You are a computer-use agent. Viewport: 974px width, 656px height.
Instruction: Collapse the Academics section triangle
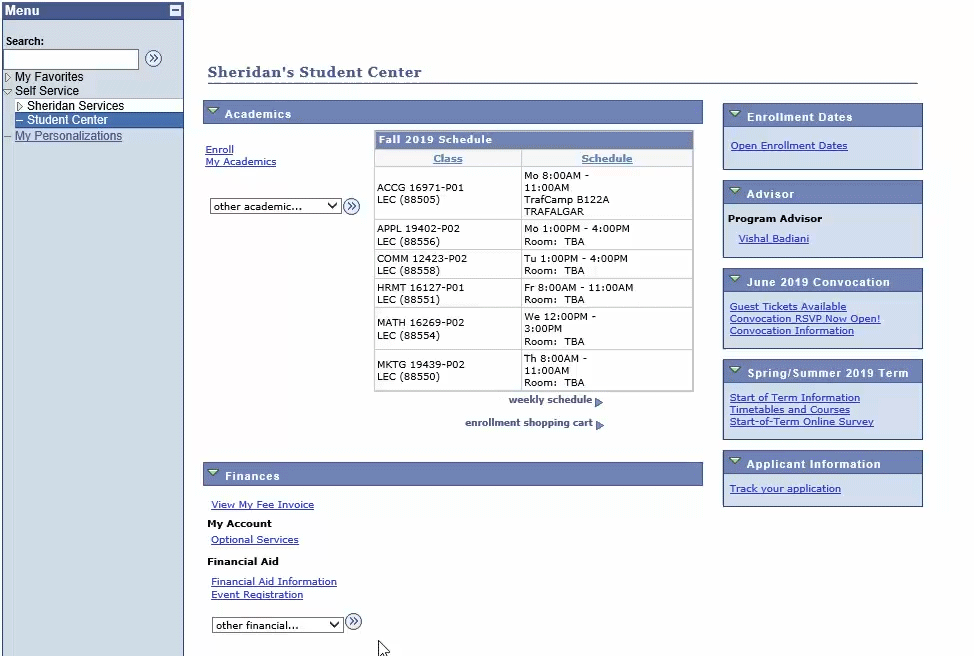213,111
